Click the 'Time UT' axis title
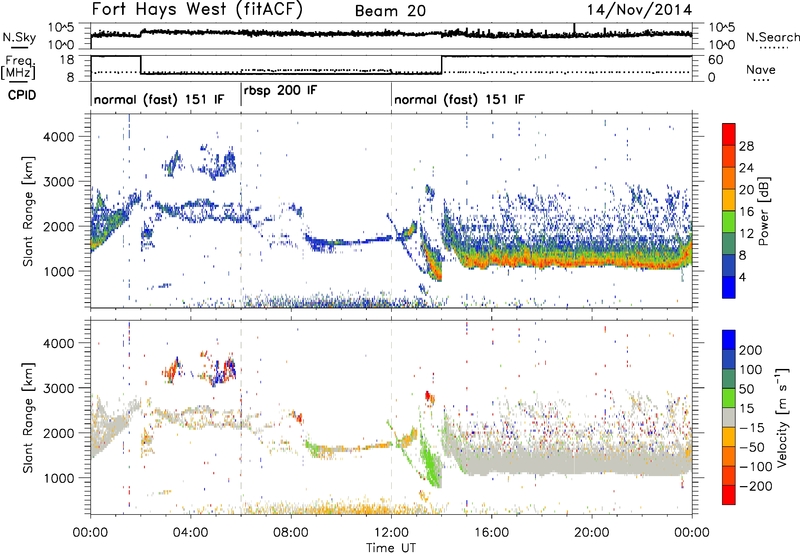This screenshot has width=800, height=554. (x=391, y=547)
